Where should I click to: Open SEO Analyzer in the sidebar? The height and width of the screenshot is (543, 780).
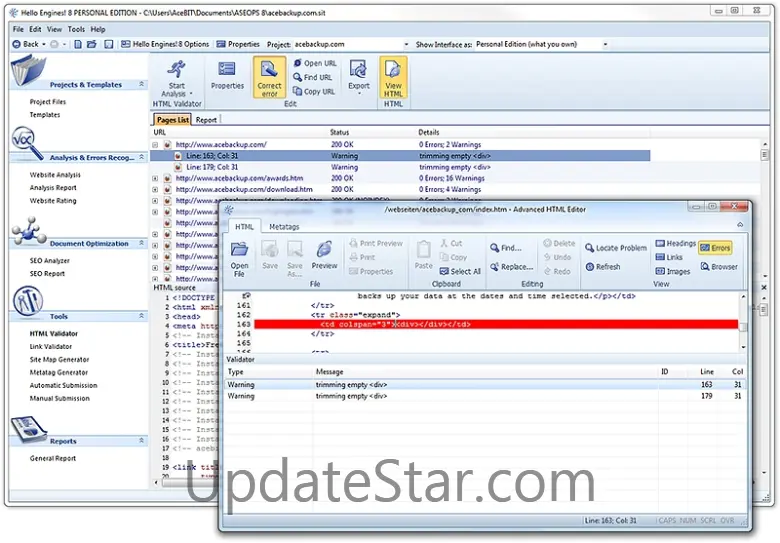point(50,261)
